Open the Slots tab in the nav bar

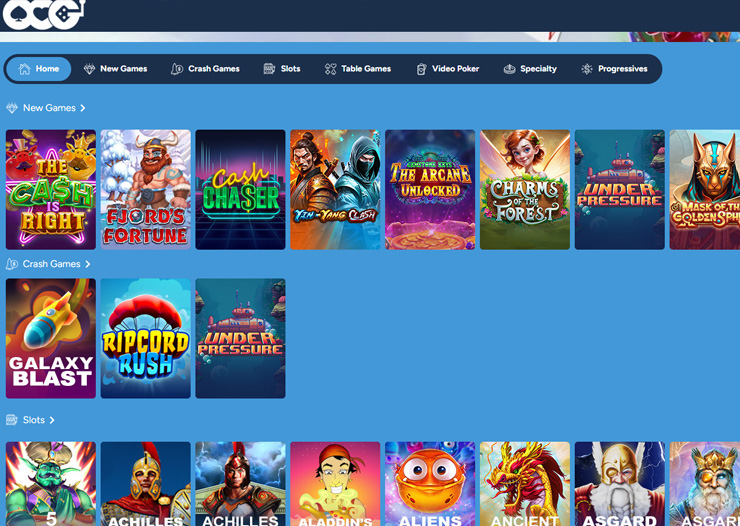[x=282, y=69]
